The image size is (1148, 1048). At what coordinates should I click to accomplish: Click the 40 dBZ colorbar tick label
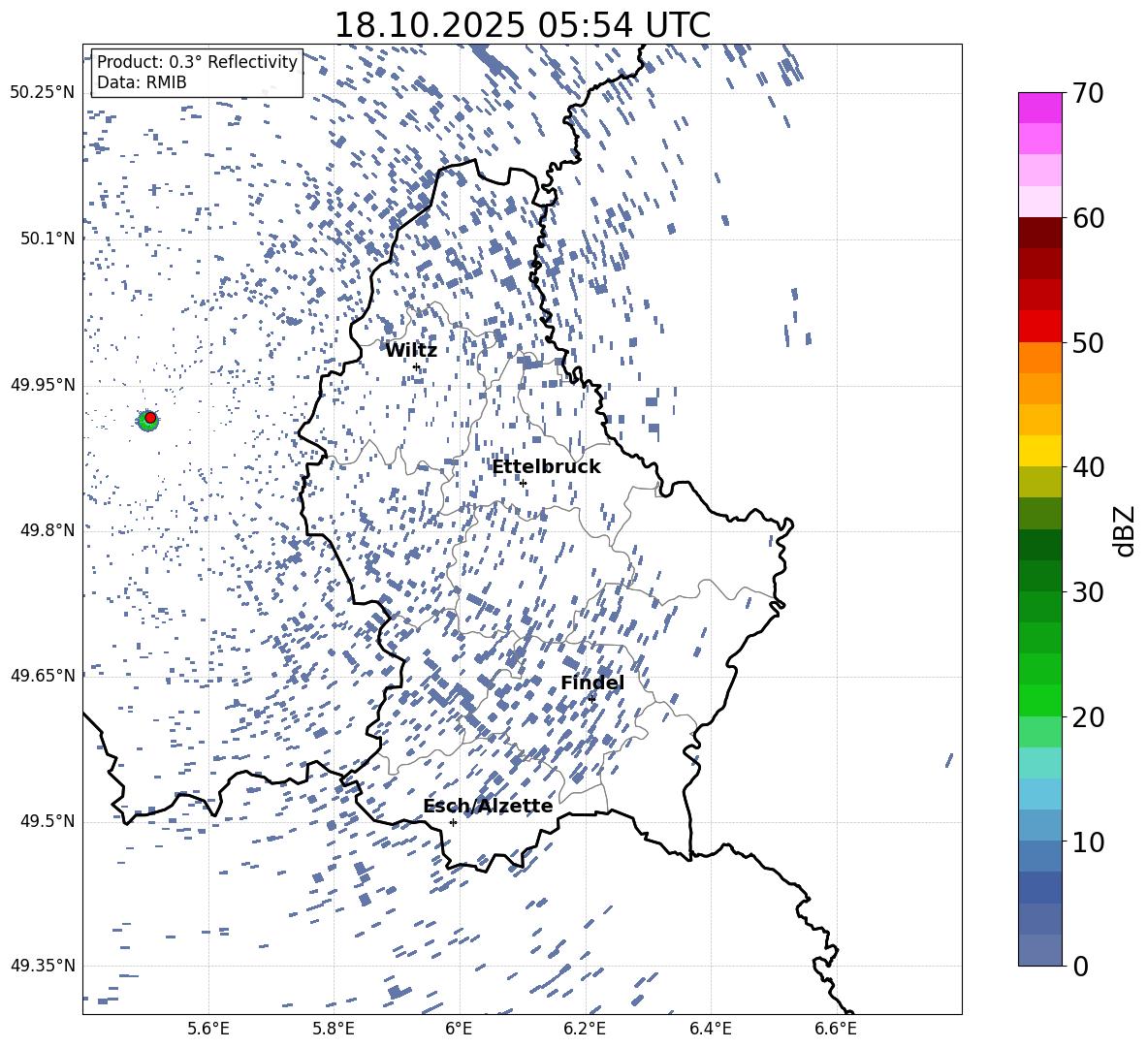click(1088, 467)
